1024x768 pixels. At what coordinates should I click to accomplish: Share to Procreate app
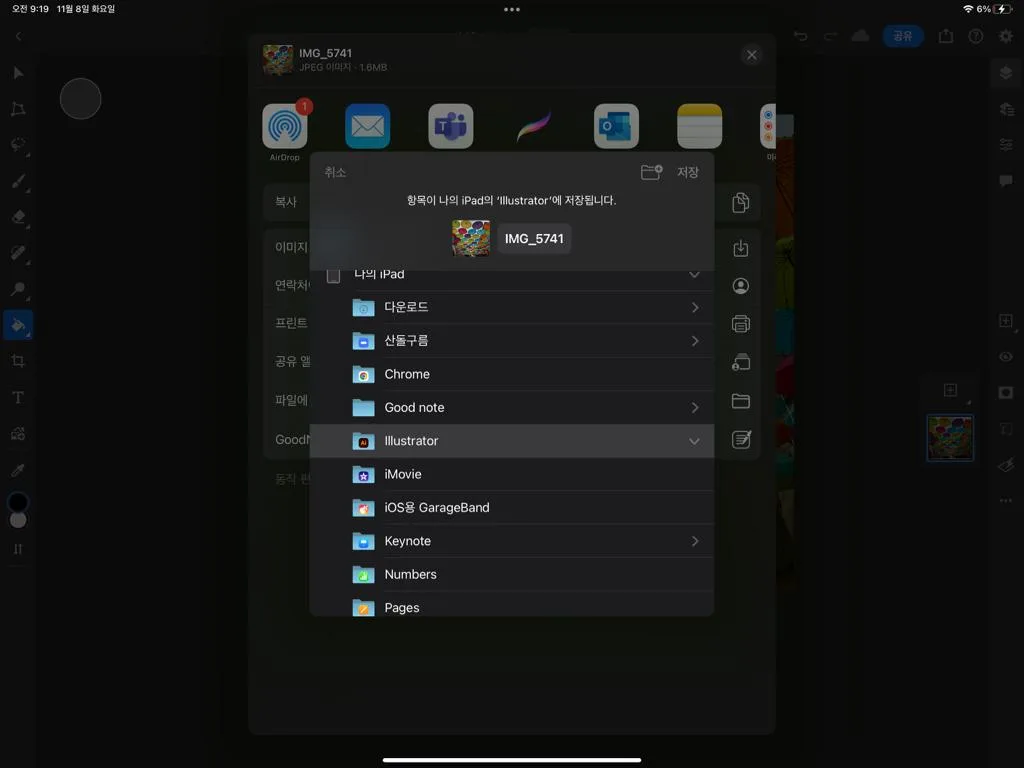(534, 126)
